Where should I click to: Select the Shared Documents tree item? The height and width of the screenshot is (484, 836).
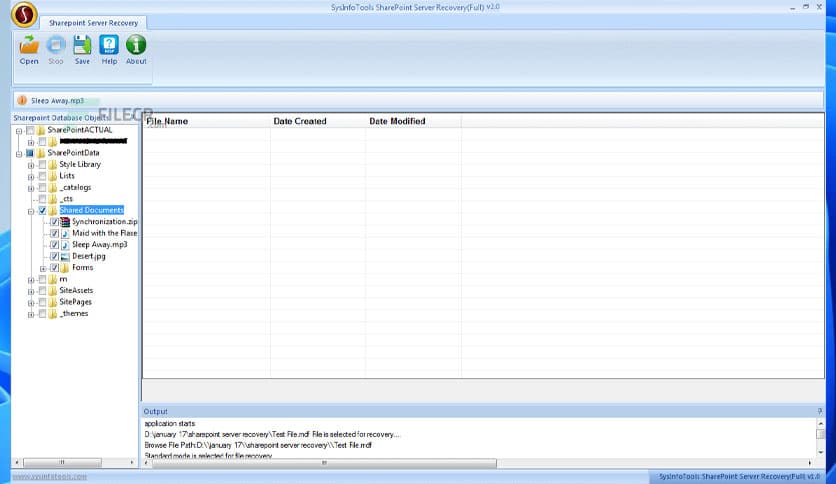[92, 210]
